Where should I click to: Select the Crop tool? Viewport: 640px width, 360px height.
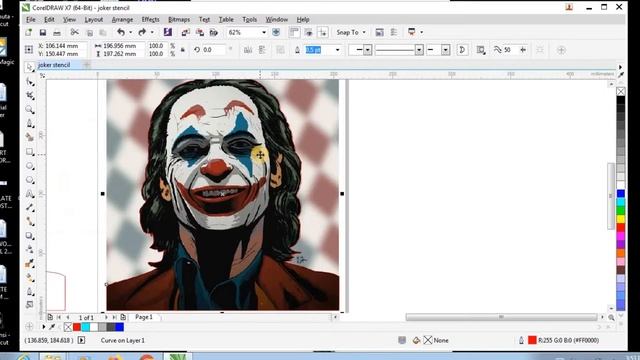pos(30,96)
